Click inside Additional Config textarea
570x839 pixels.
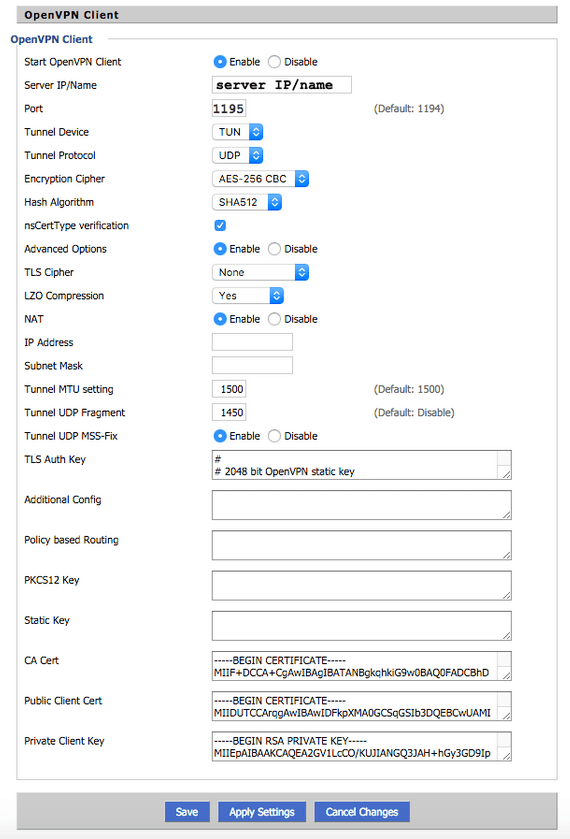click(x=362, y=506)
